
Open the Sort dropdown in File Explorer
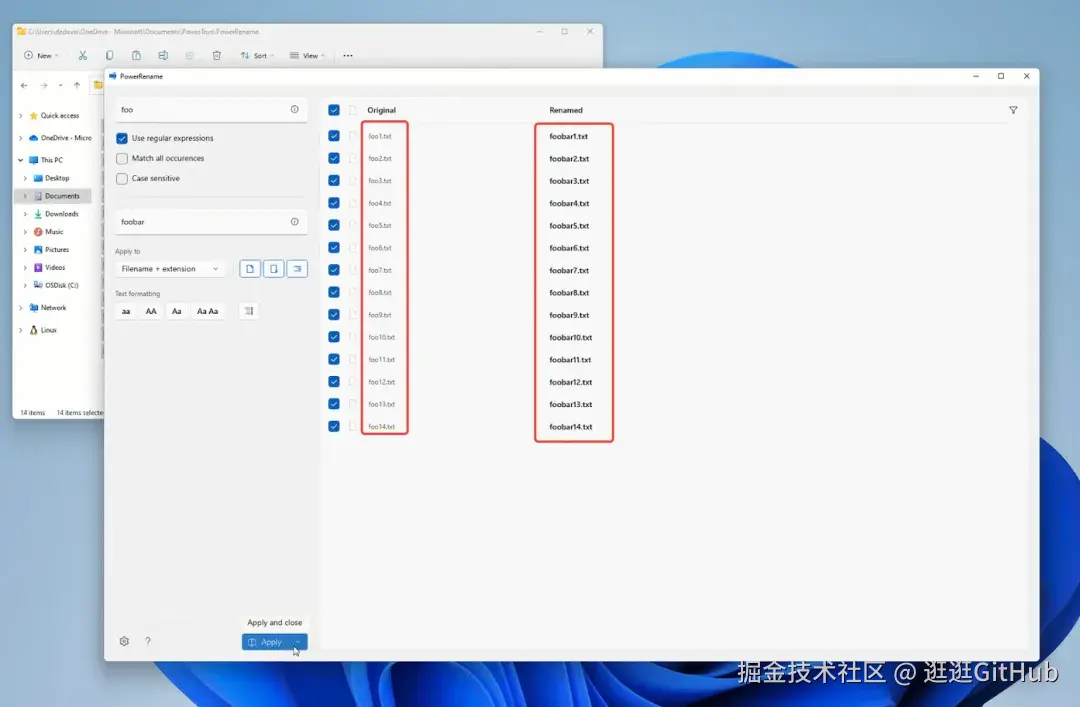coord(257,56)
